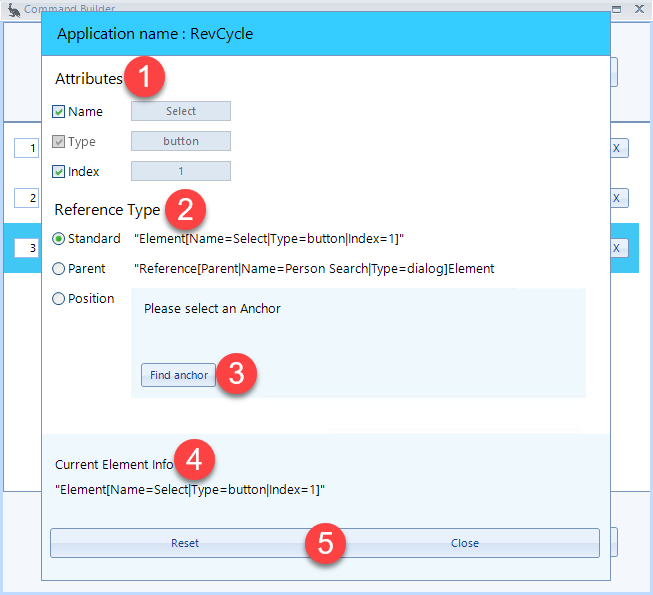Uncheck the Name attribute checkbox
The width and height of the screenshot is (653, 595).
[x=58, y=112]
